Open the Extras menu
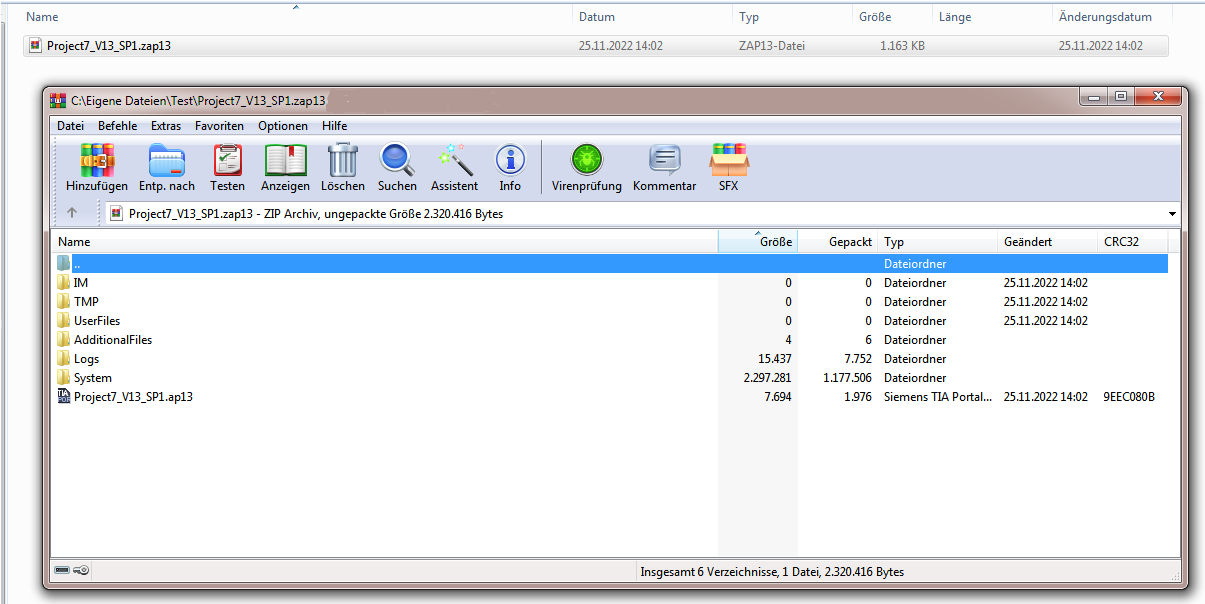Viewport: 1205px width, 604px height. point(166,126)
